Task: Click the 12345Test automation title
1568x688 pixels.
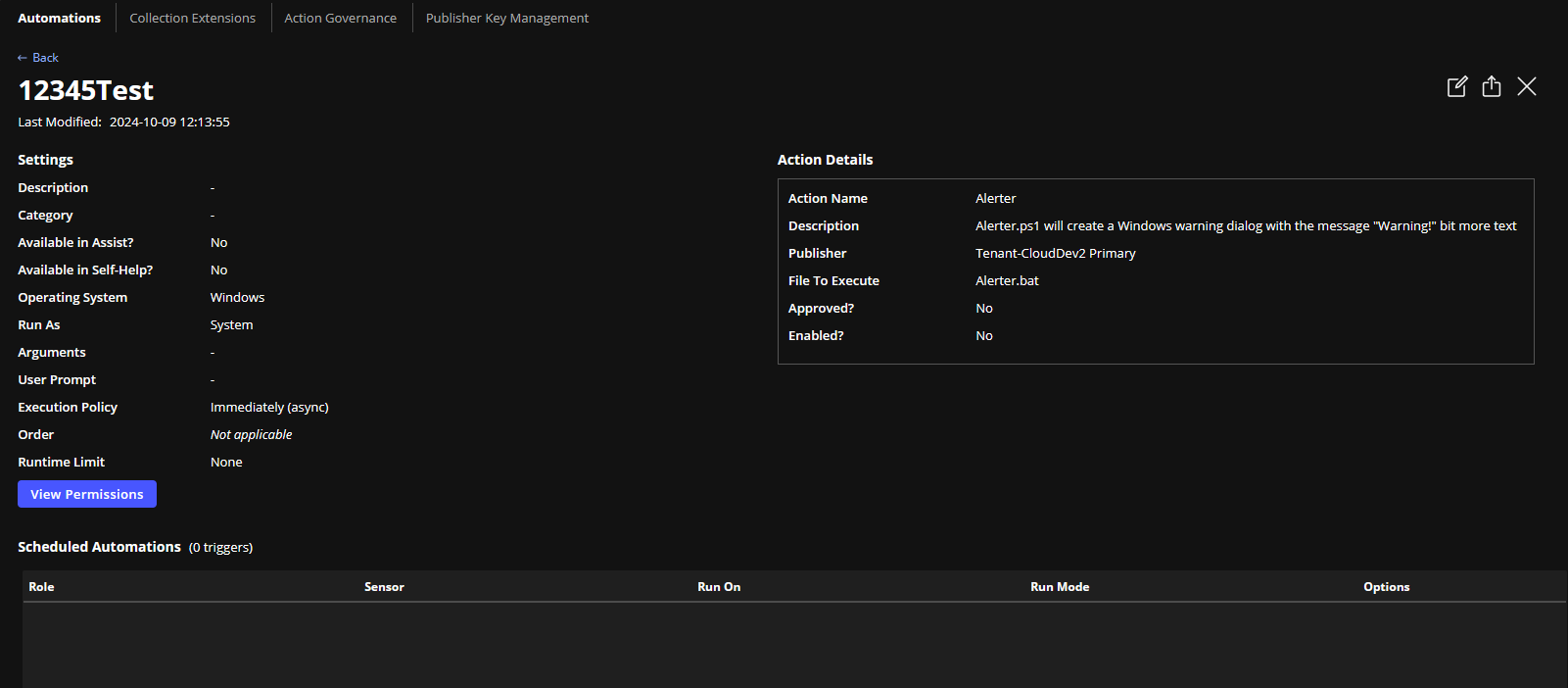Action: tap(86, 90)
